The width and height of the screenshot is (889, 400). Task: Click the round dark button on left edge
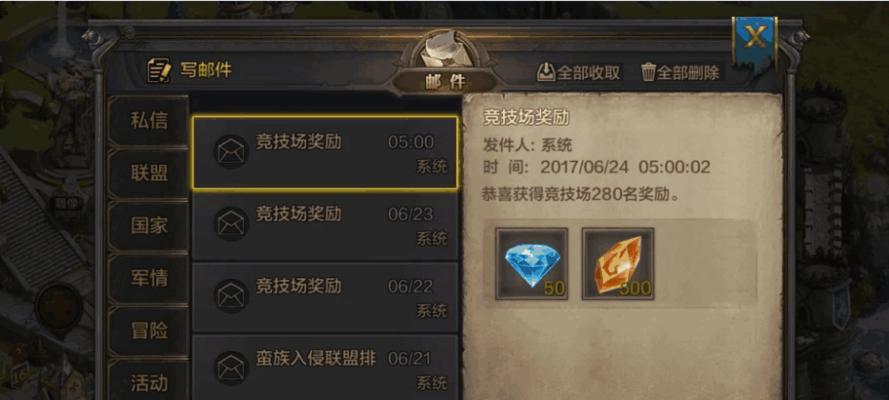[x=58, y=307]
